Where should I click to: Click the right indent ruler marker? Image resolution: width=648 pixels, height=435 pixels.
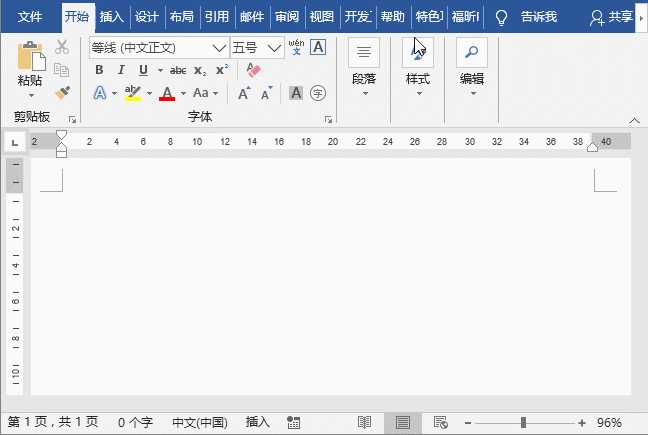click(592, 147)
